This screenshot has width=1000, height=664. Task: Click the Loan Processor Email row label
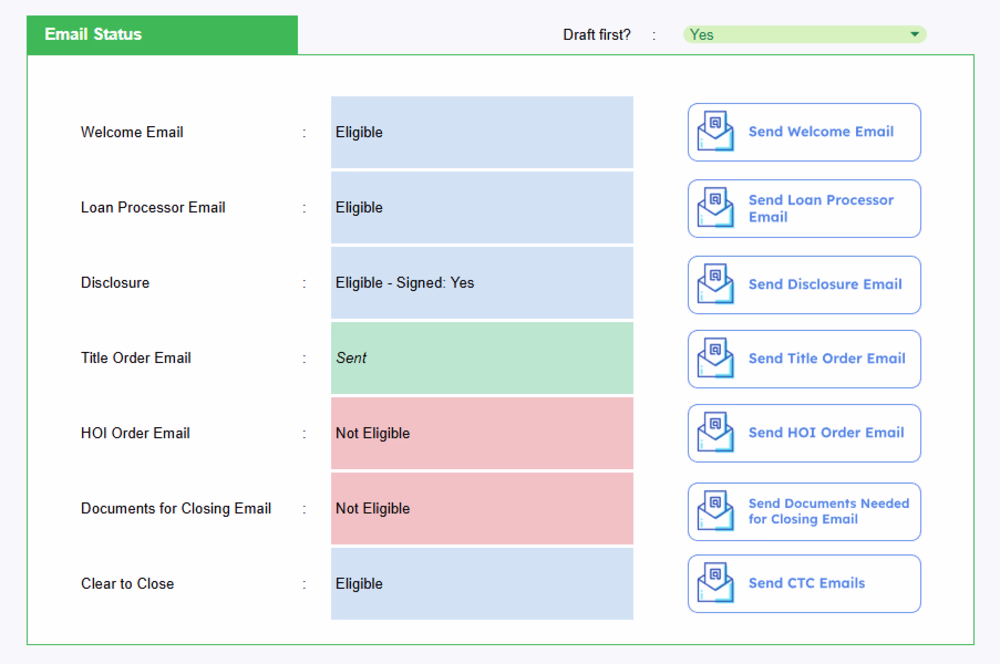pos(153,207)
